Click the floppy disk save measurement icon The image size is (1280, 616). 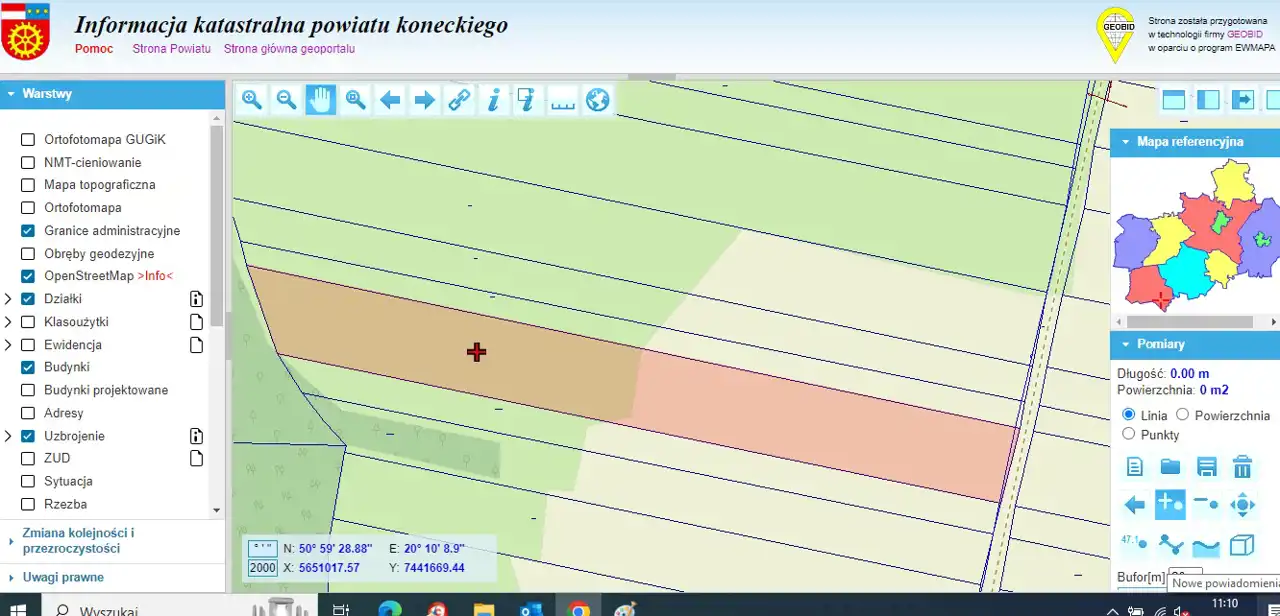(1207, 467)
